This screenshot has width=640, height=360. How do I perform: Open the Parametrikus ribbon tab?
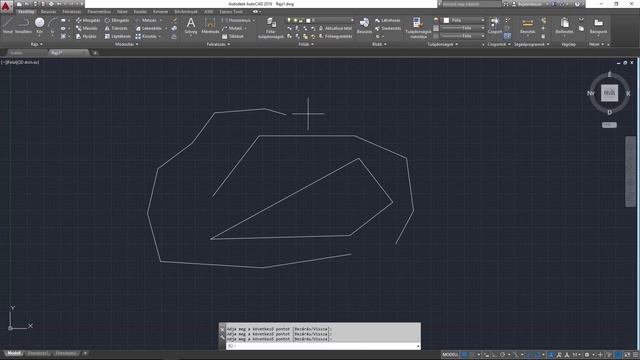coord(99,11)
